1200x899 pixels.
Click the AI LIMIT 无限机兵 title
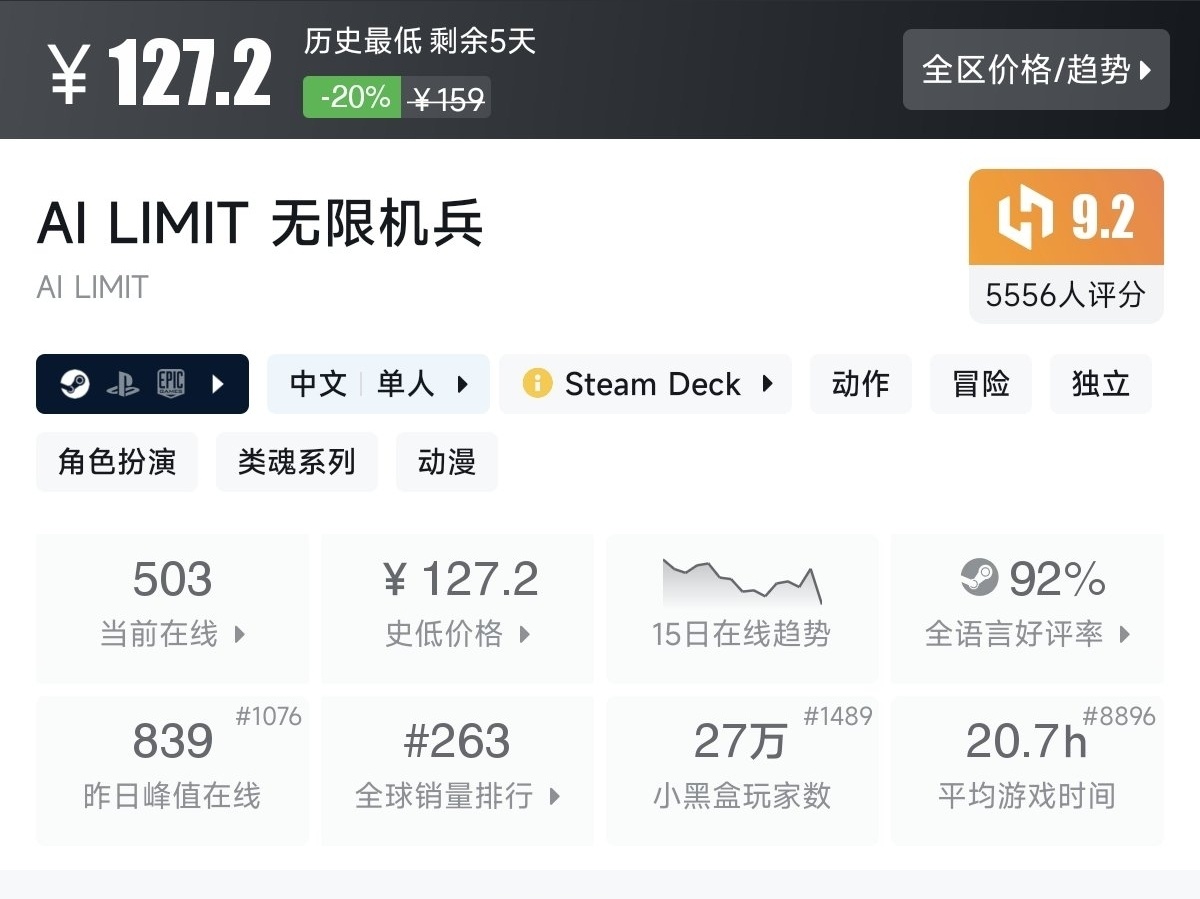(260, 222)
